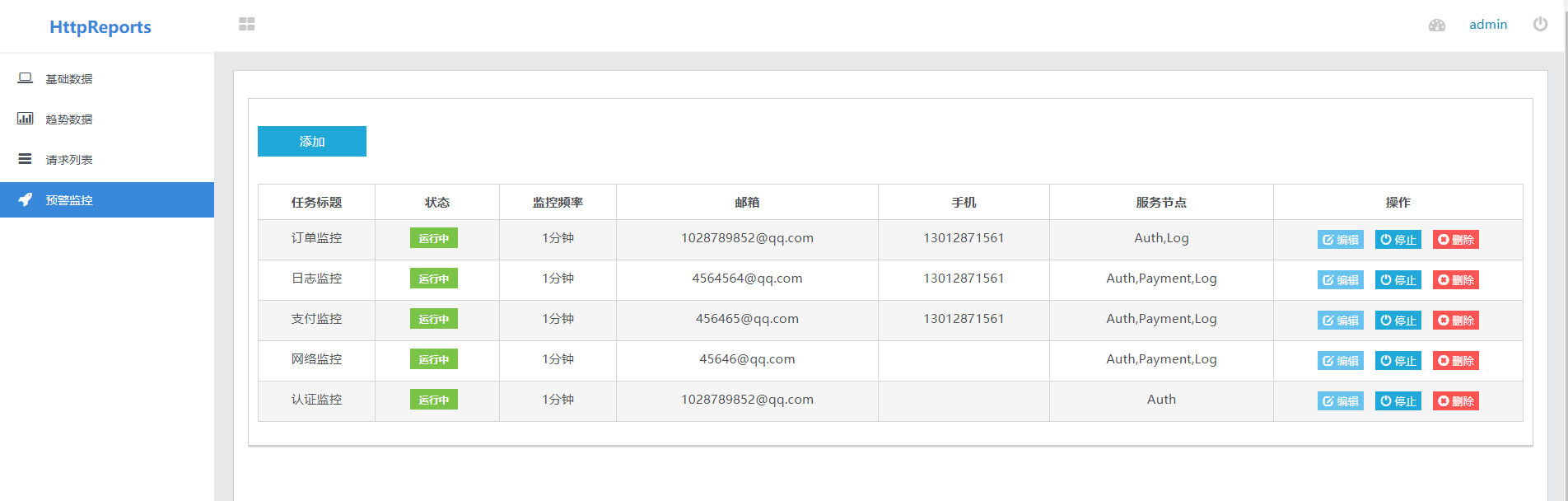
Task: Click 运行中 status badge for 日志监控
Action: 434,279
